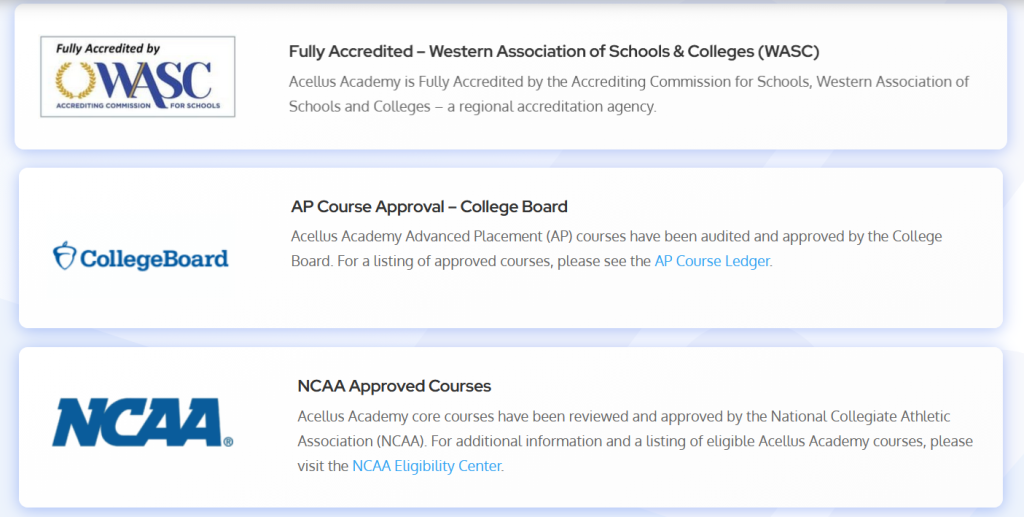Click the blue NCAA logo letters
The height and width of the screenshot is (517, 1024).
pyautogui.click(x=136, y=422)
